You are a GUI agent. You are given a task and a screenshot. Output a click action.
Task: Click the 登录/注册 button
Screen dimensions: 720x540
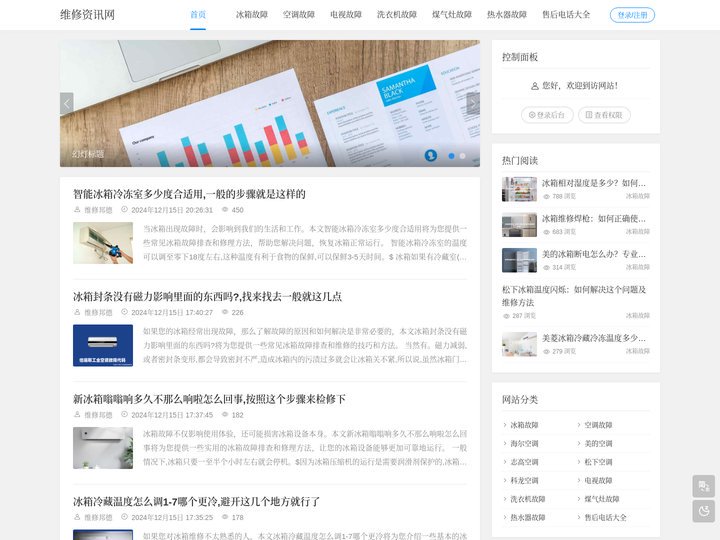(632, 15)
